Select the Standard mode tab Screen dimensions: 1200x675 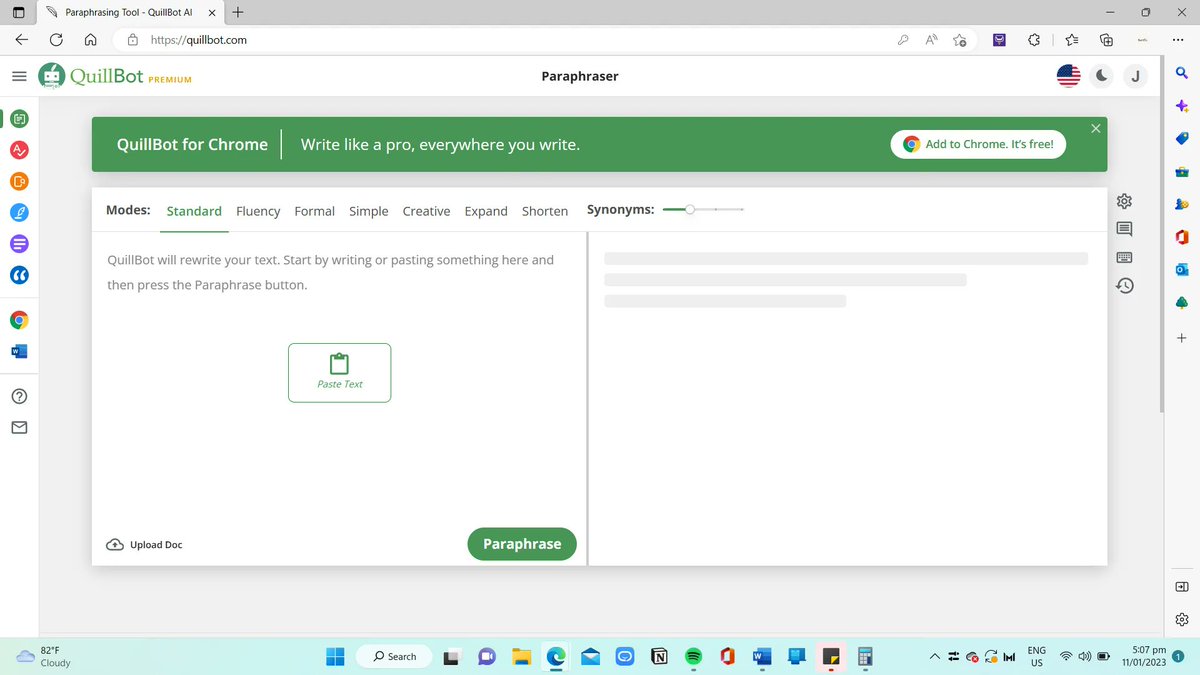pyautogui.click(x=194, y=211)
